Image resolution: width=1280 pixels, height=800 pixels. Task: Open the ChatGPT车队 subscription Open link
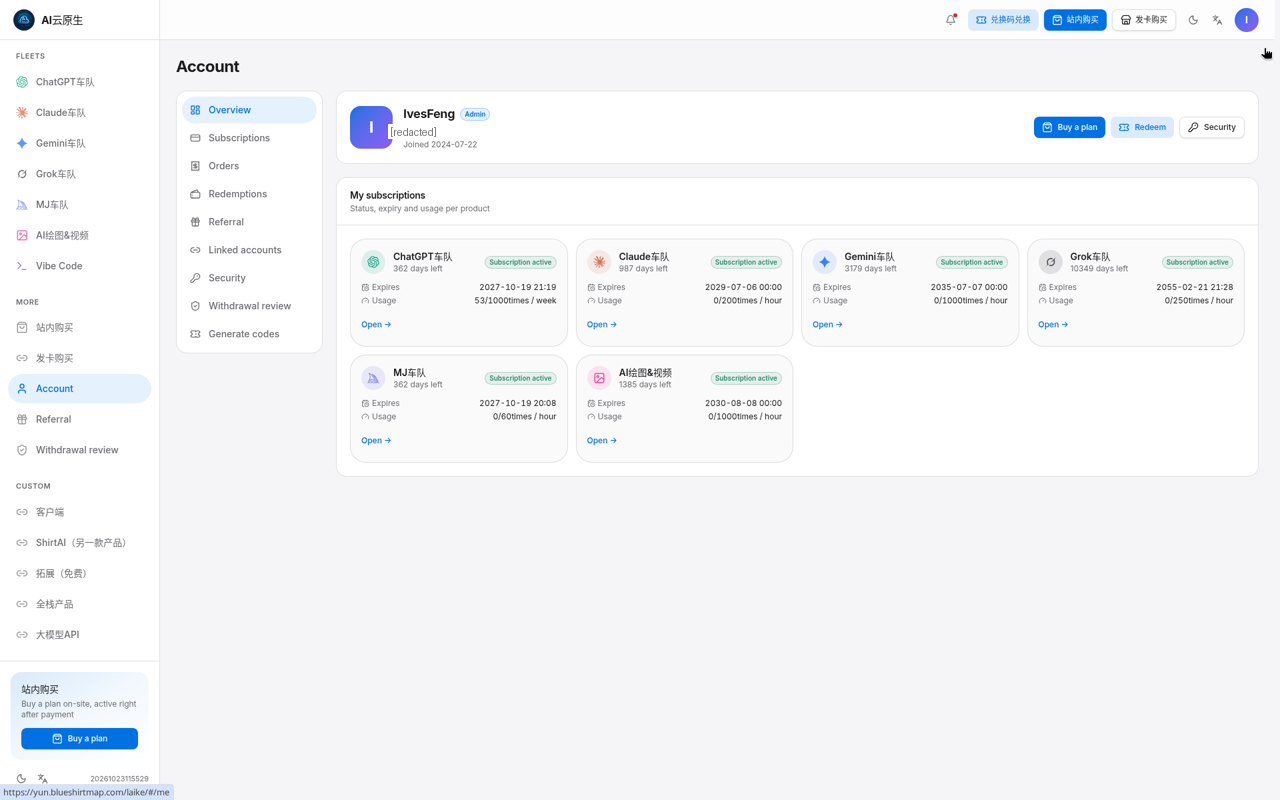click(x=376, y=324)
